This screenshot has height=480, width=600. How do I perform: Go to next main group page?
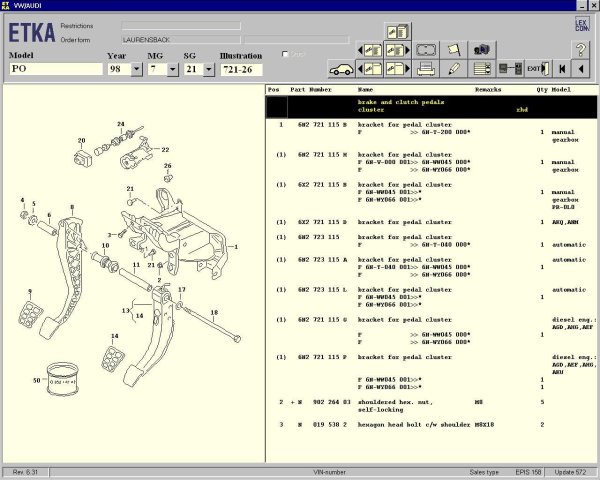[398, 50]
